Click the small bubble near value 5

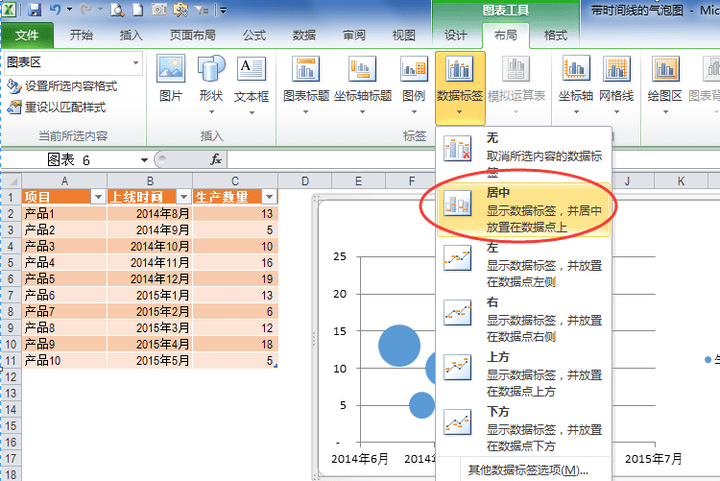(x=422, y=405)
